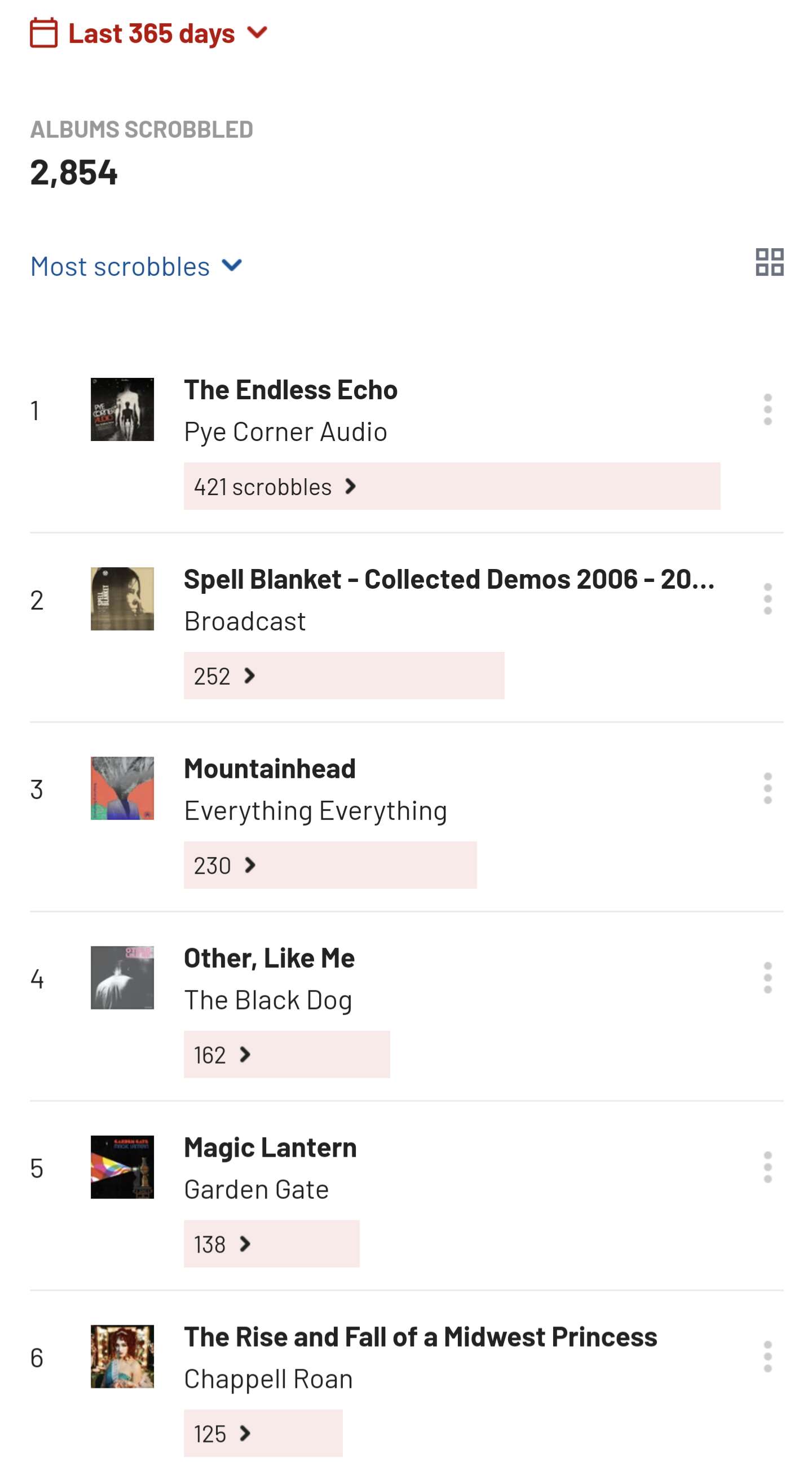Open more options for Spell Blanket album
Viewport: 812px width, 1473px height.
point(767,599)
